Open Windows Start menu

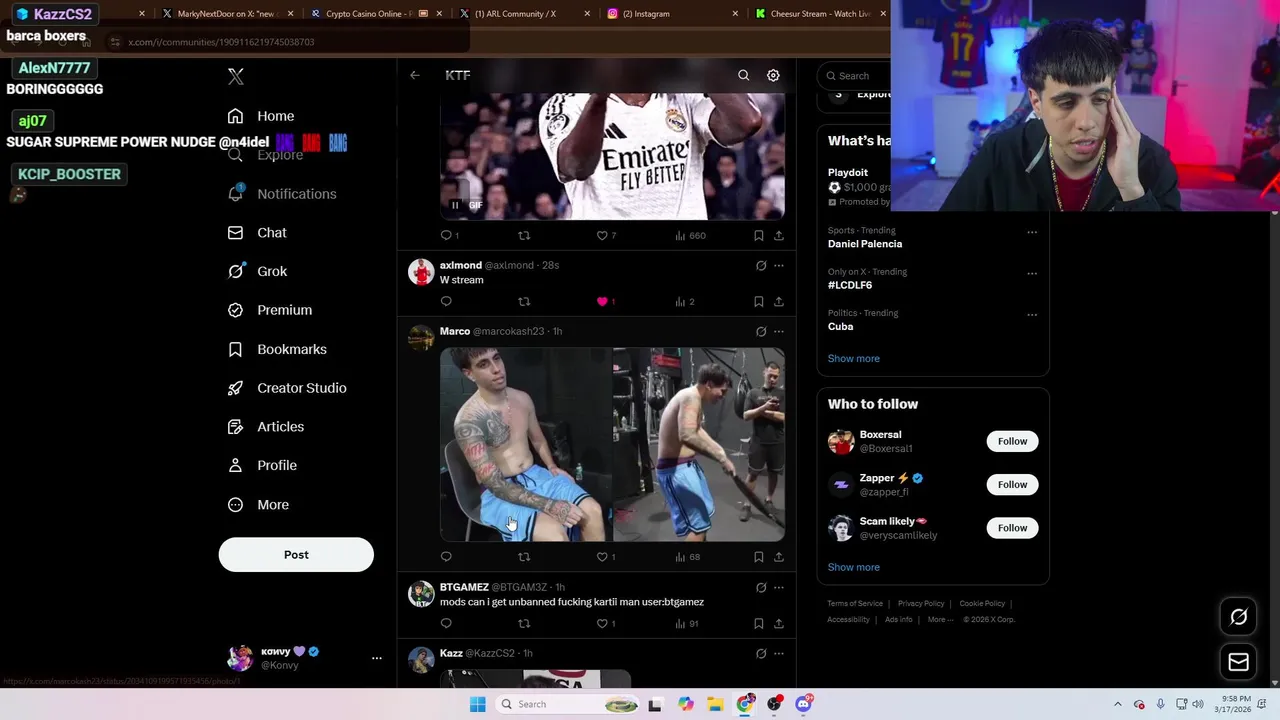(x=478, y=704)
